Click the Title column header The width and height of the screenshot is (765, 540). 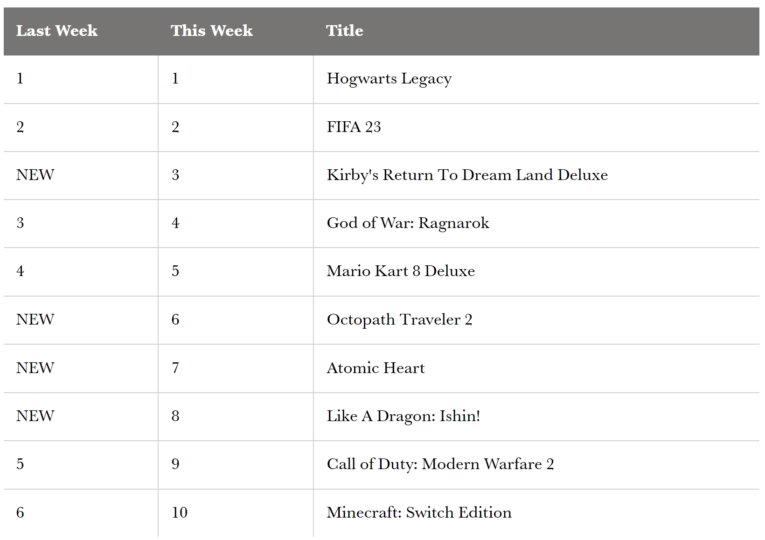click(344, 30)
